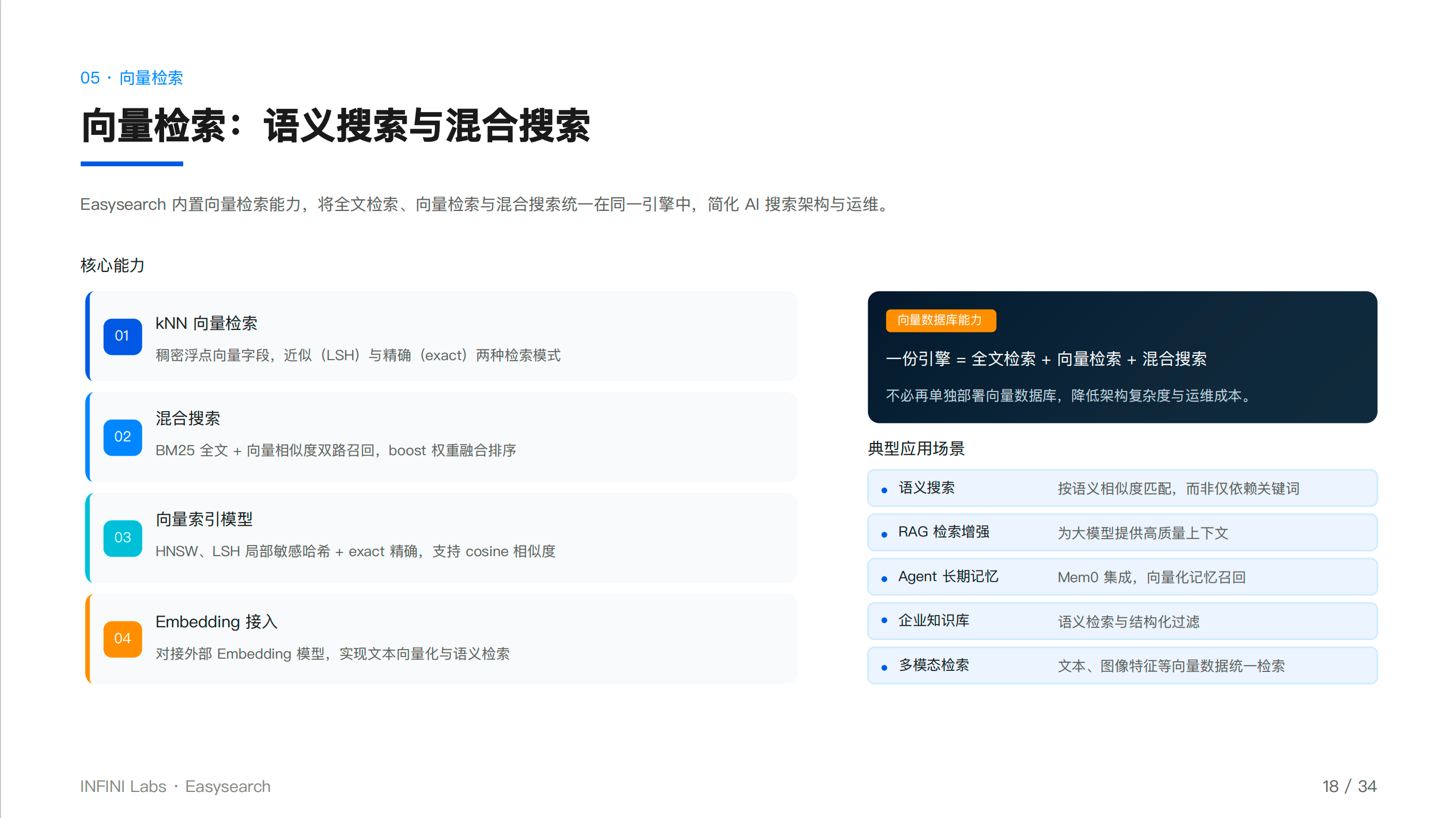Click the 企业知识库 scenario label
Screen dimensions: 1456x818
933,621
